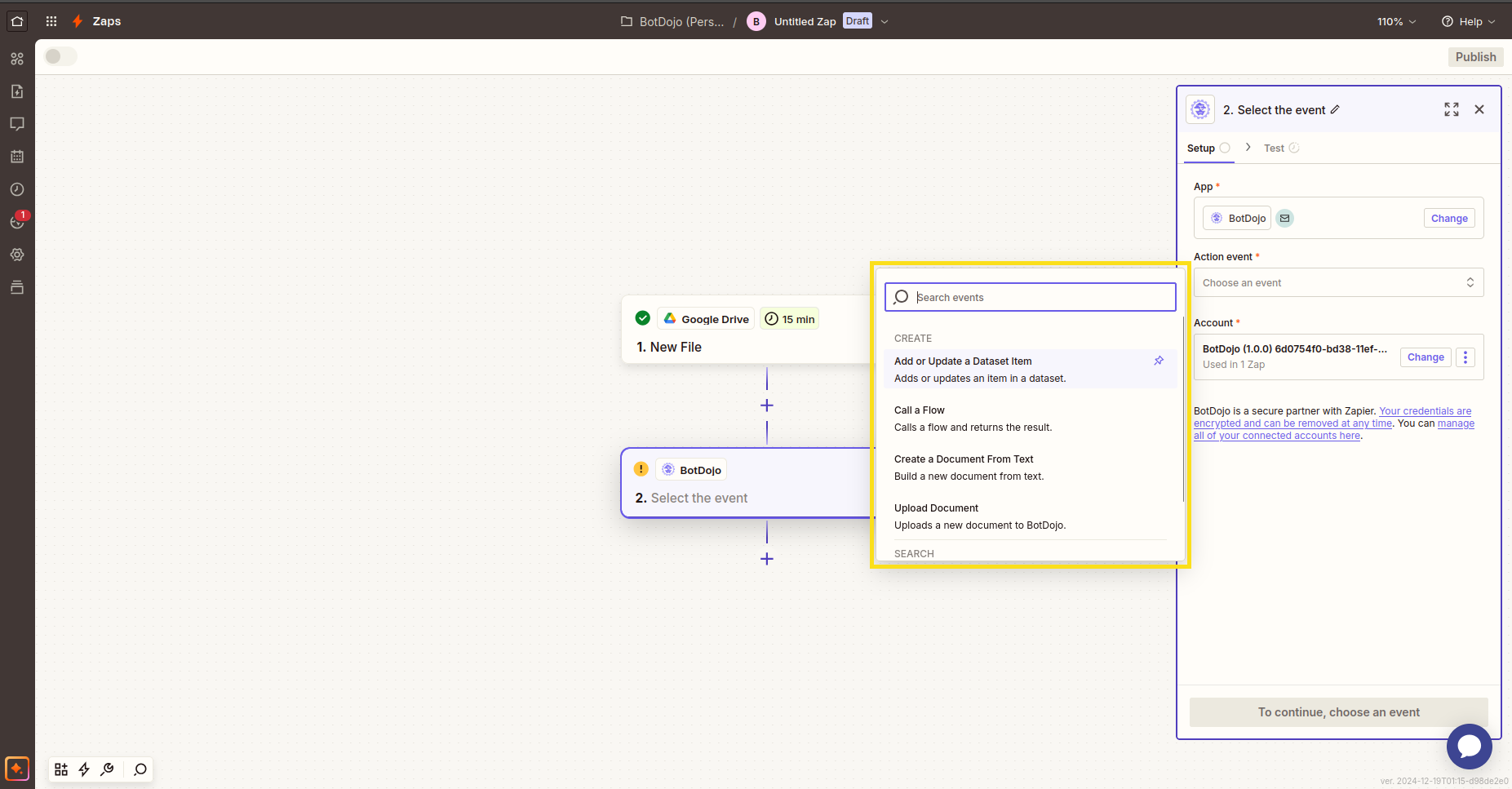
Task: Open the Help dropdown menu
Action: [x=1469, y=22]
